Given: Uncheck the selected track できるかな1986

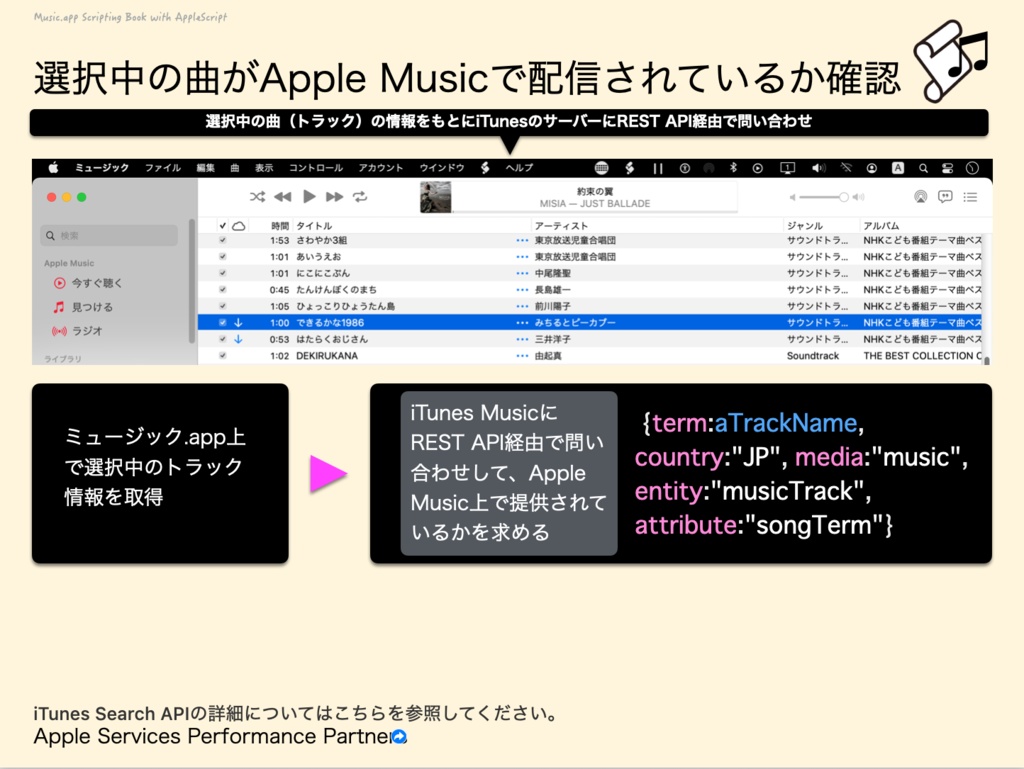Looking at the screenshot, I should [221, 322].
